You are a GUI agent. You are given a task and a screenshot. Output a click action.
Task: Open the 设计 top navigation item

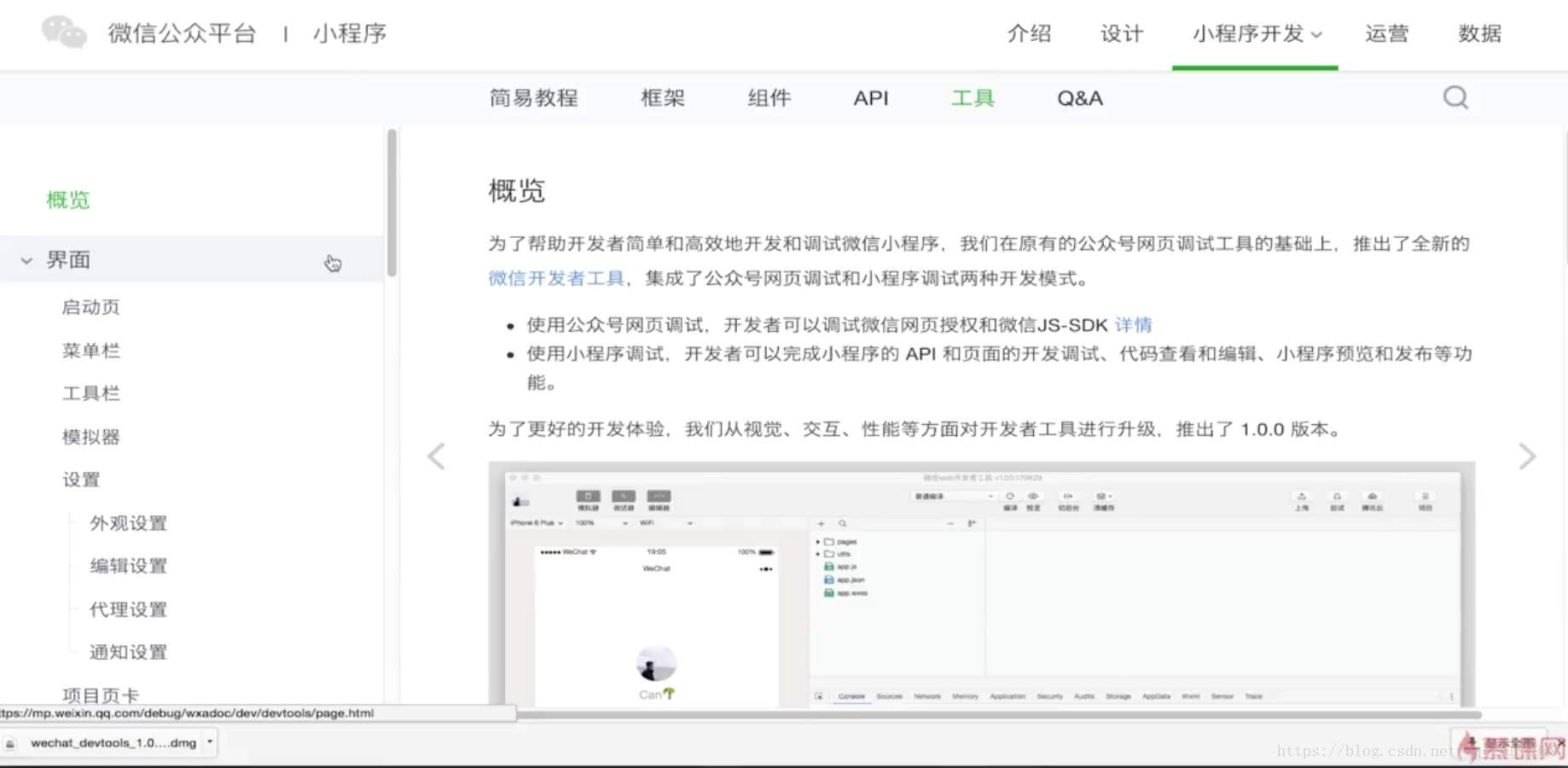tap(1121, 33)
